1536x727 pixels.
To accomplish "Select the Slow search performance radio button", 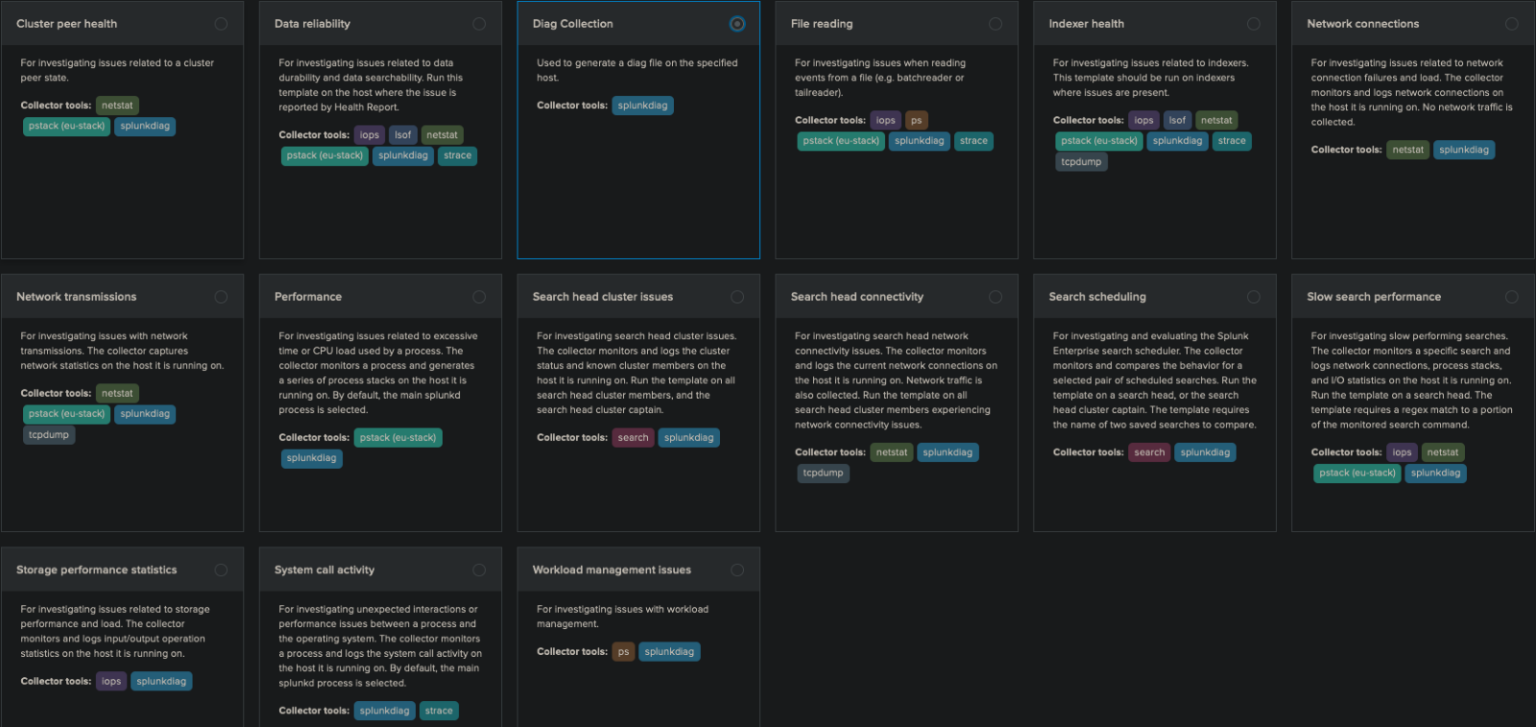I will 1511,296.
